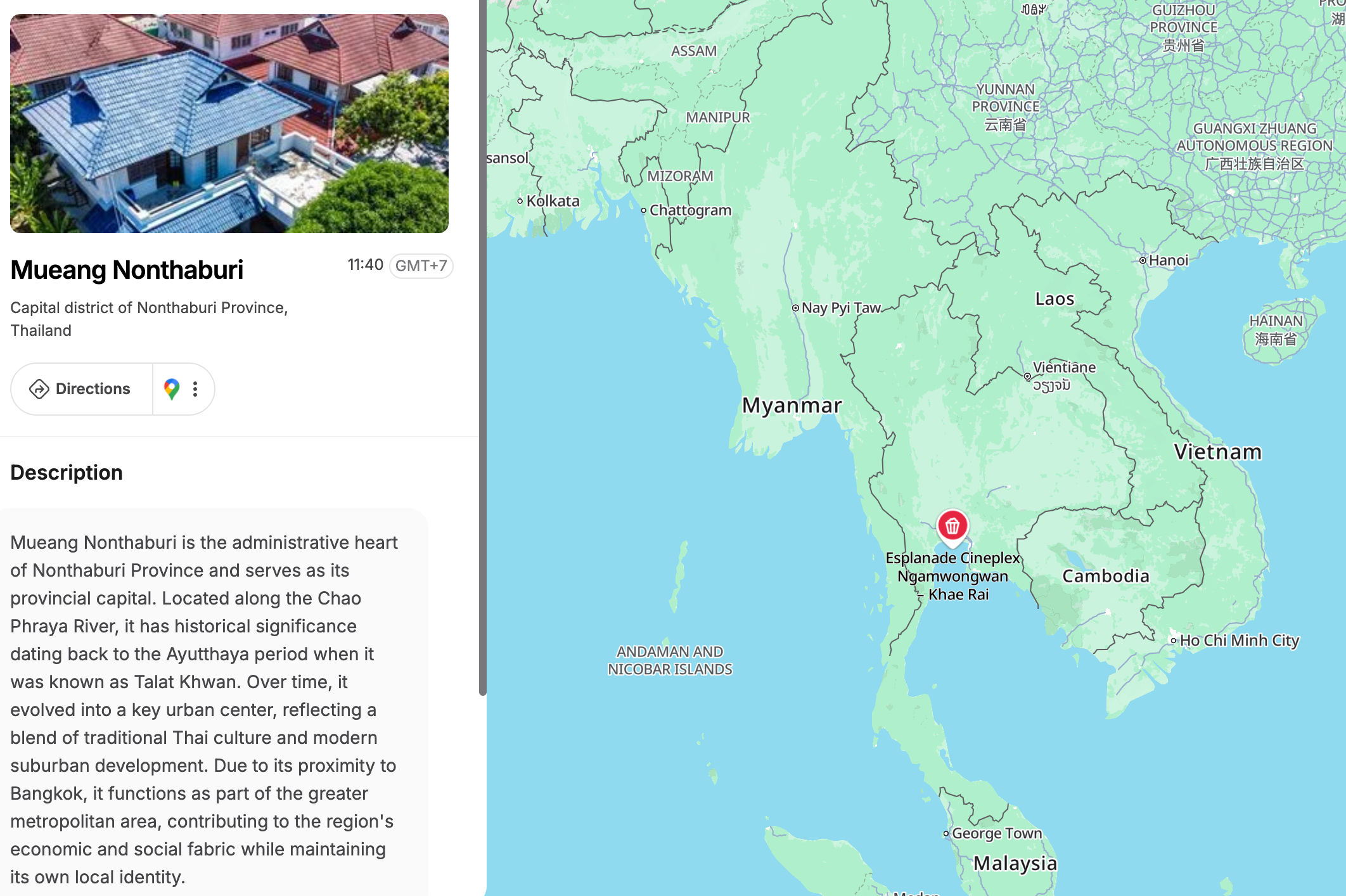This screenshot has width=1346, height=896.
Task: Click the Directions arrow icon
Action: coord(39,389)
